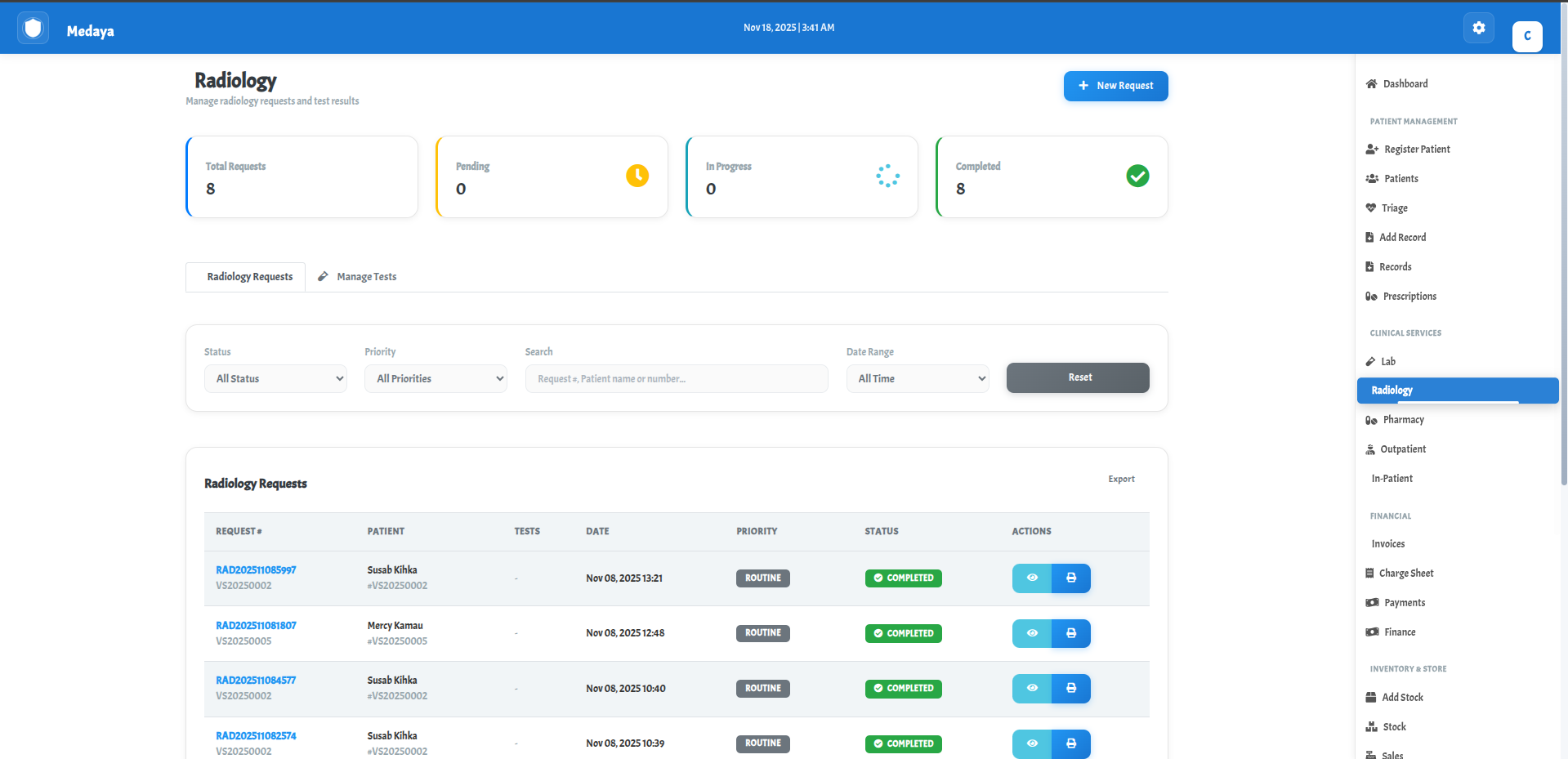Open the All Priorities dropdown
Screen dimensions: 1568x759
pyautogui.click(x=436, y=378)
